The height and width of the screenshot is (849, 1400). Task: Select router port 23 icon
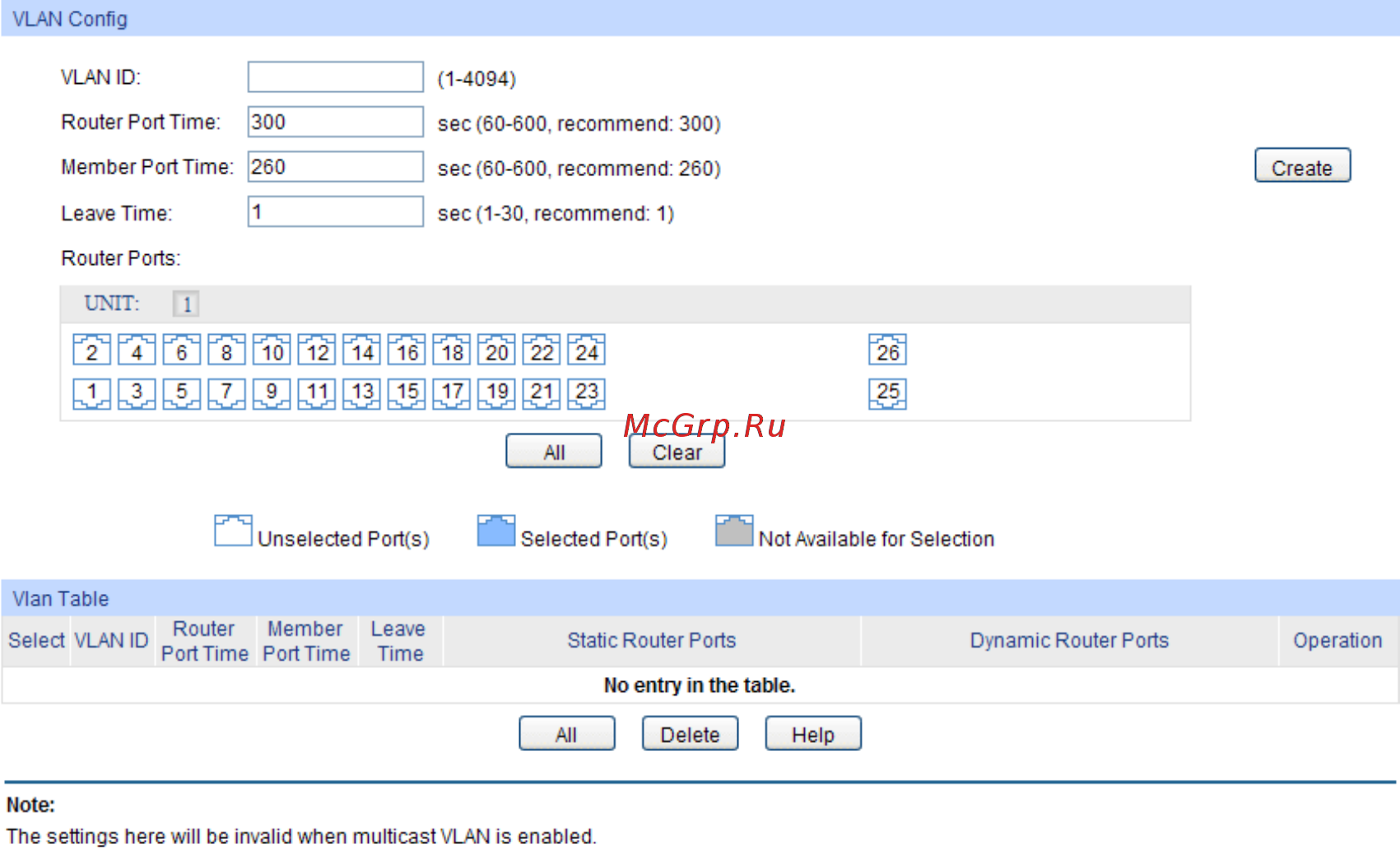[586, 393]
